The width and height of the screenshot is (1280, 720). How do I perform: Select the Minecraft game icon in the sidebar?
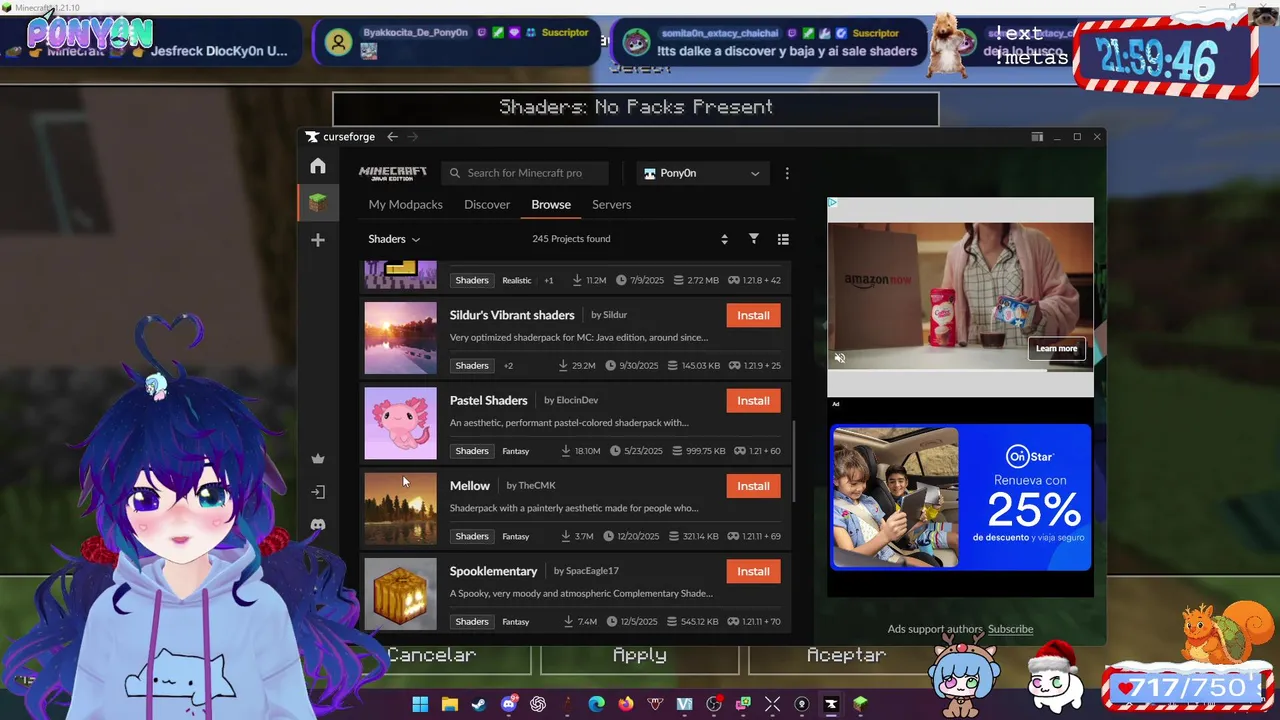click(318, 203)
